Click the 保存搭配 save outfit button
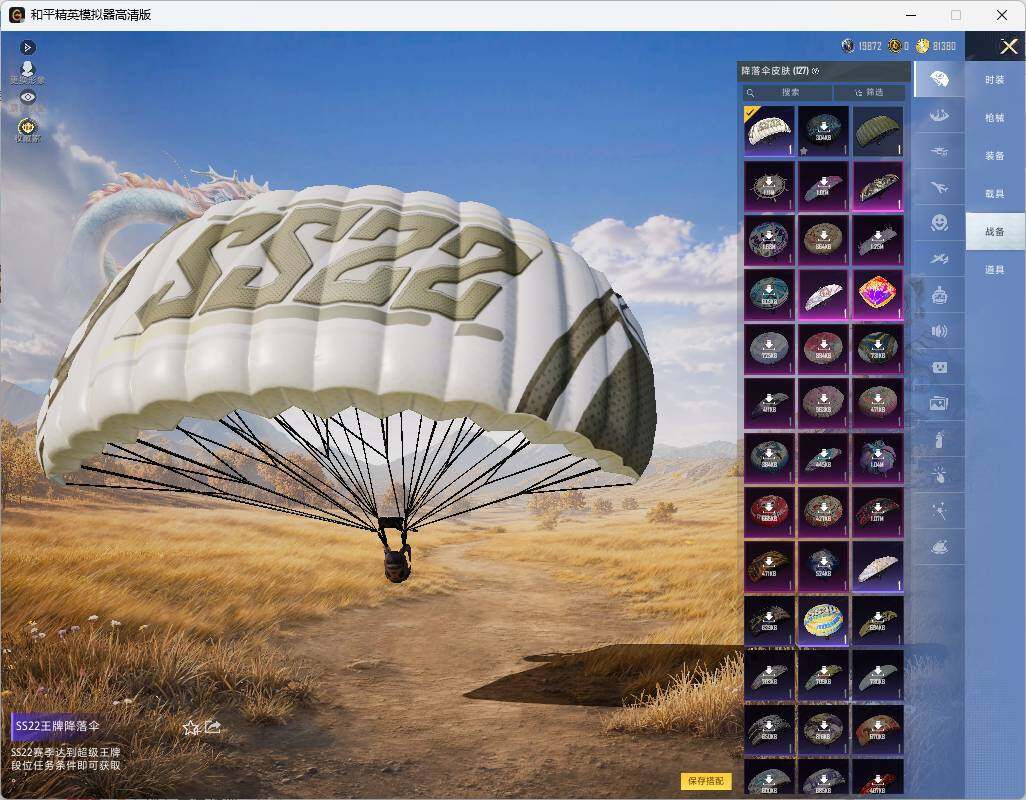Viewport: 1026px width, 800px height. [706, 780]
